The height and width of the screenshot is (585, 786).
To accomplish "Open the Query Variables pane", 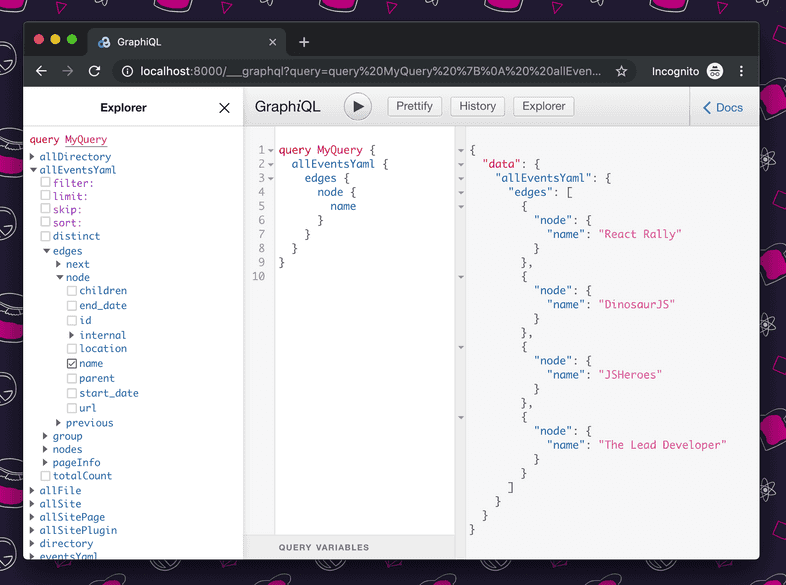I will [x=323, y=547].
